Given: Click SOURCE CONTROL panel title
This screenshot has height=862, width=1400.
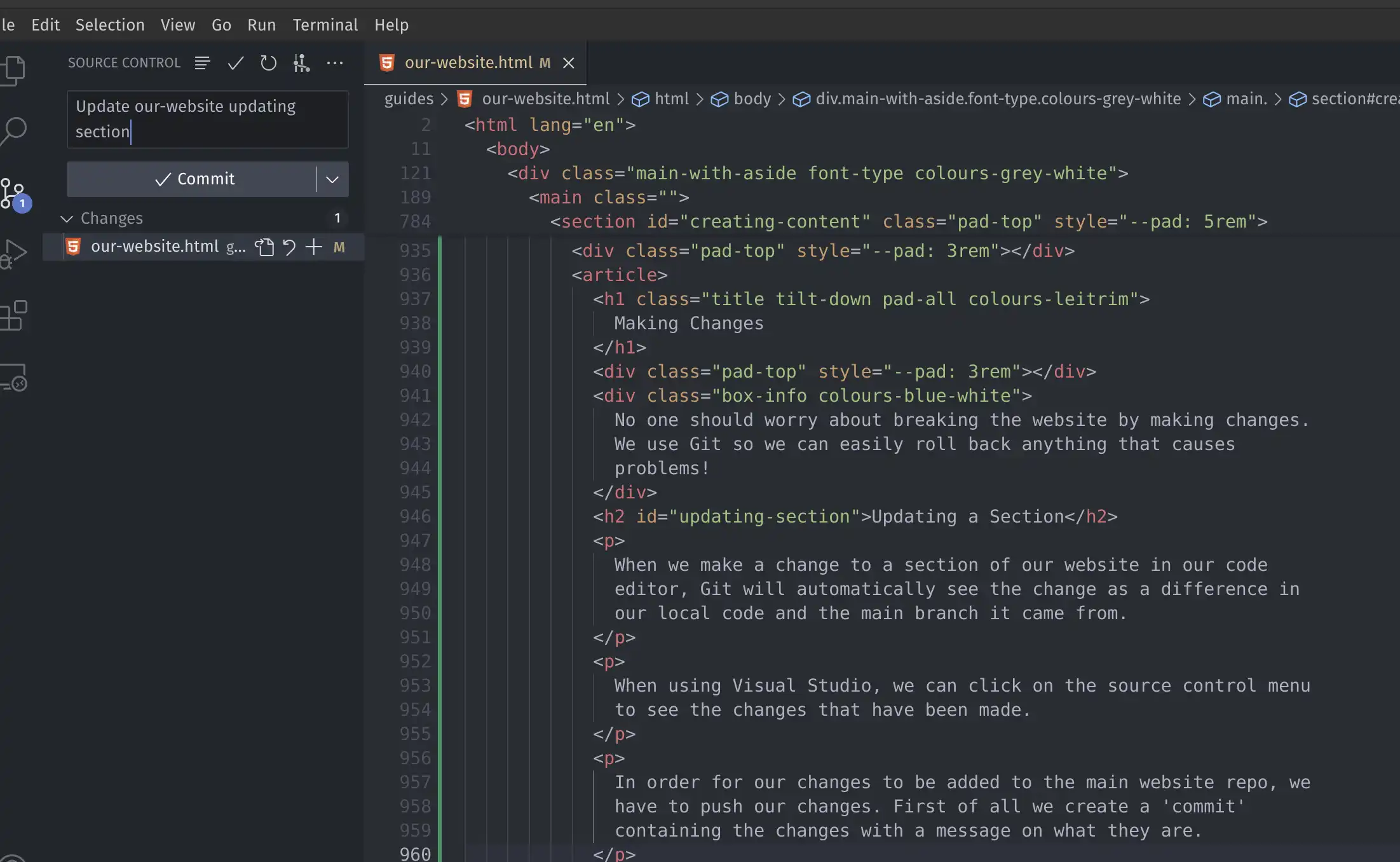Looking at the screenshot, I should [125, 63].
